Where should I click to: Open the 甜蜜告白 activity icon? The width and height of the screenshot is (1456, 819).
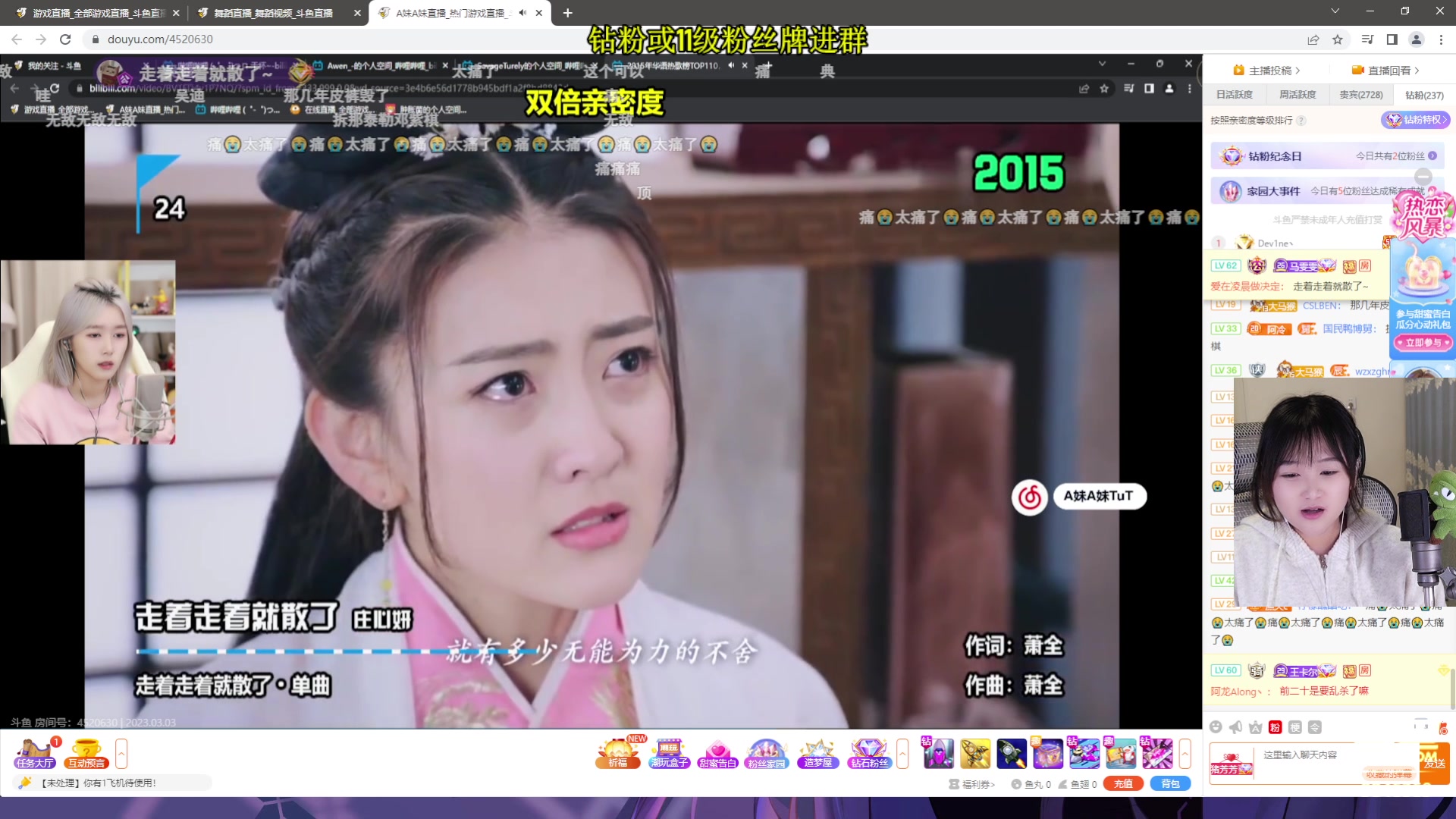(x=717, y=753)
